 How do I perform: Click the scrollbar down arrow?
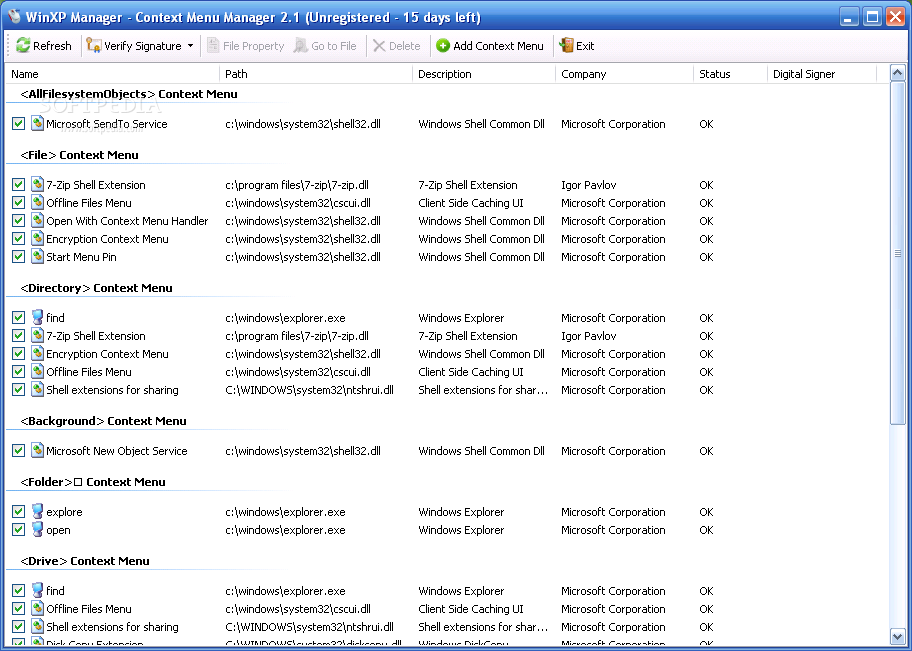(x=897, y=636)
